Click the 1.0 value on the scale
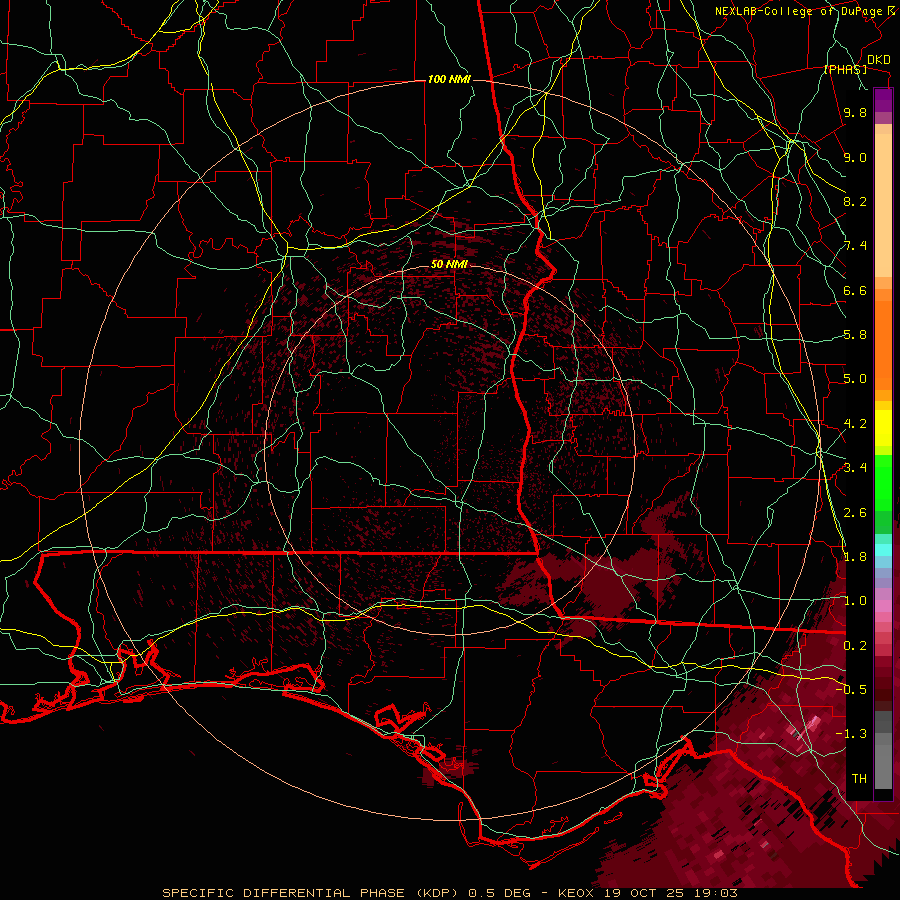Screen dimensions: 900x900 coord(855,601)
